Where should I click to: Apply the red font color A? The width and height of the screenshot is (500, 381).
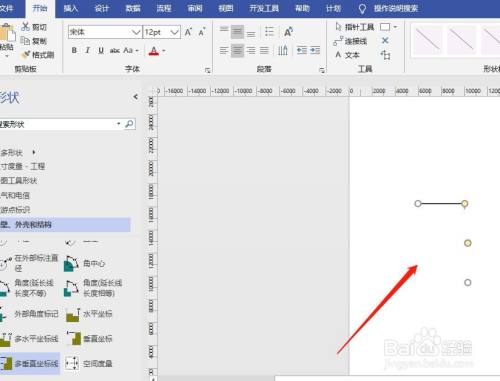point(154,51)
